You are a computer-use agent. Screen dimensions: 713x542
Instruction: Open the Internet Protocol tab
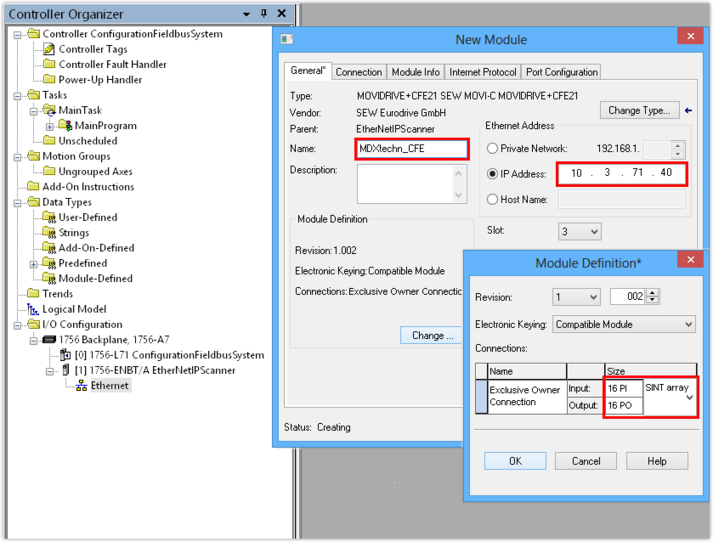tap(483, 72)
